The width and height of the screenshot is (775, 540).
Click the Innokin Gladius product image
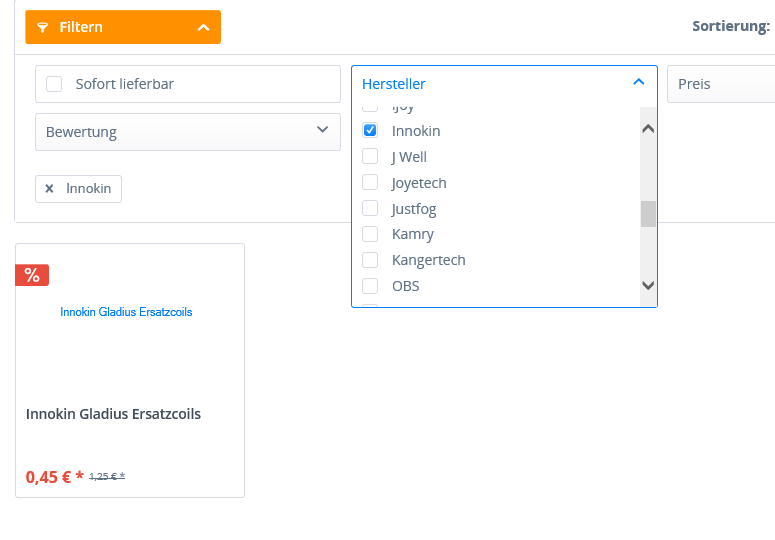point(127,312)
